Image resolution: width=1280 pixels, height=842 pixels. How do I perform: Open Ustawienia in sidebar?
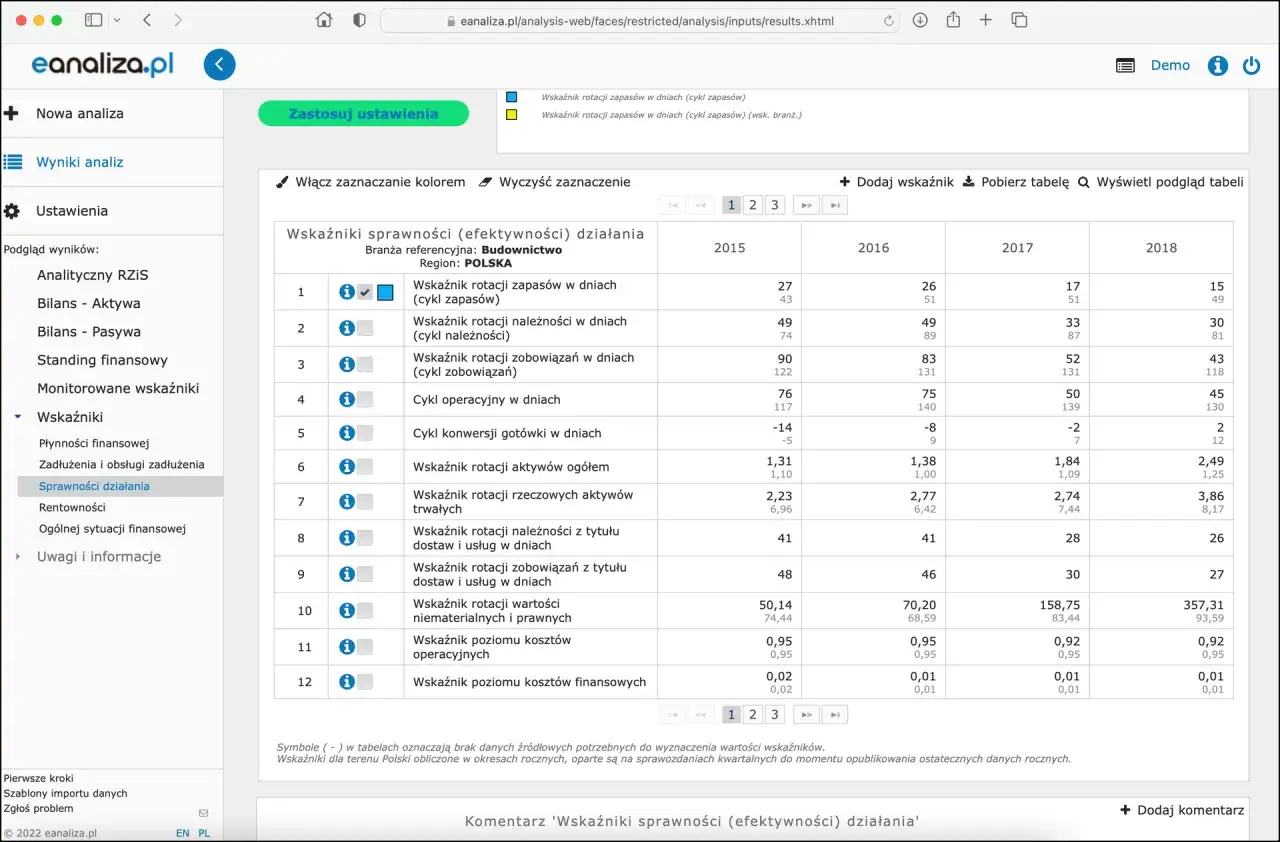click(72, 211)
